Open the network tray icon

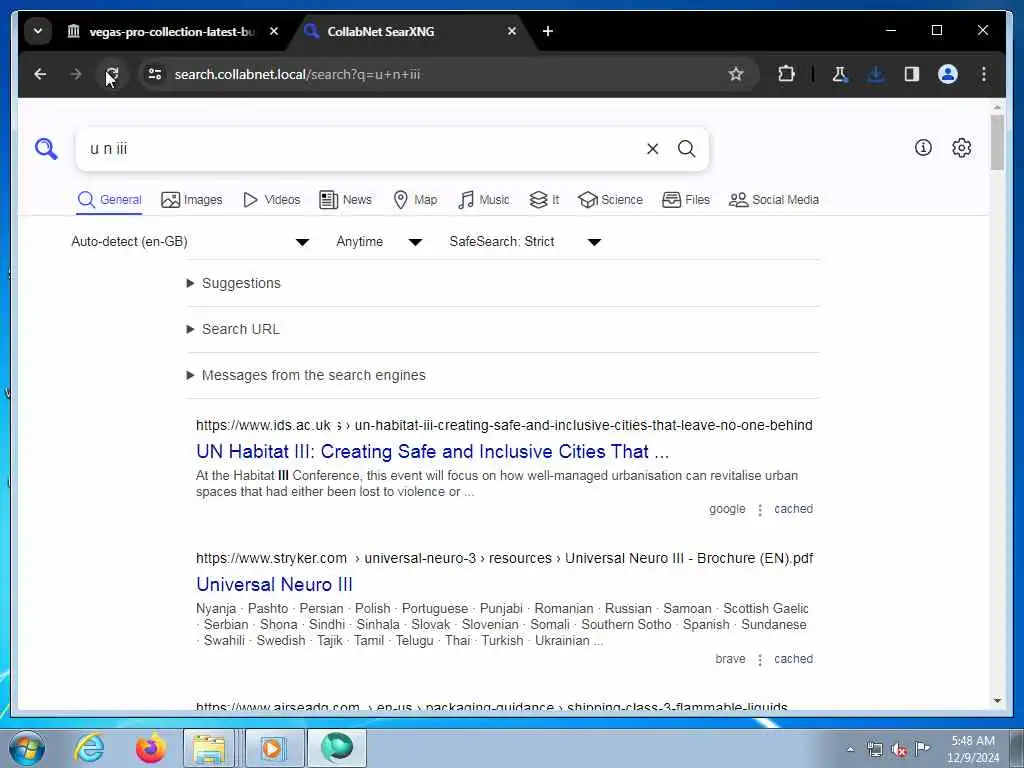[874, 749]
